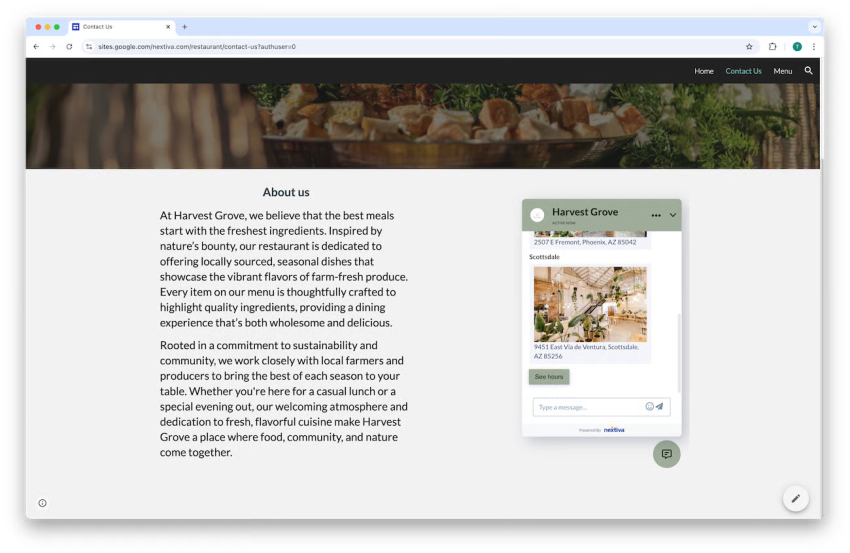Viewport: 850px width, 553px height.
Task: Reload the Contact Us page
Action: (x=69, y=47)
